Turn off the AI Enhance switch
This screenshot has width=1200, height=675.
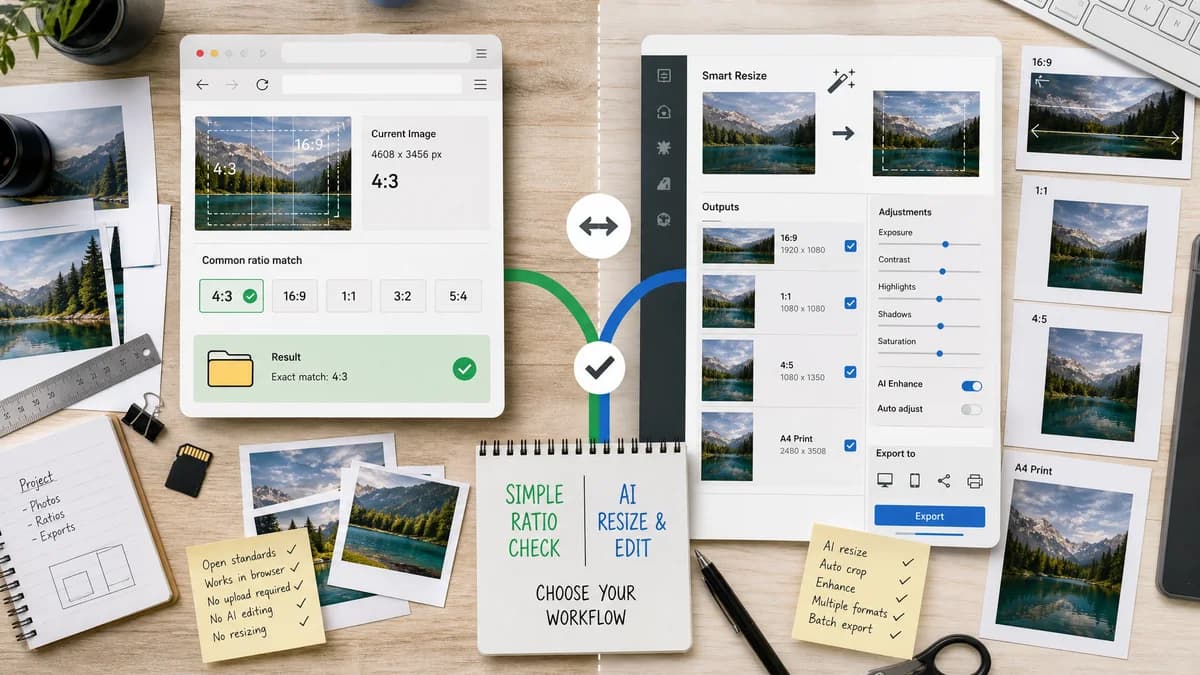point(971,385)
